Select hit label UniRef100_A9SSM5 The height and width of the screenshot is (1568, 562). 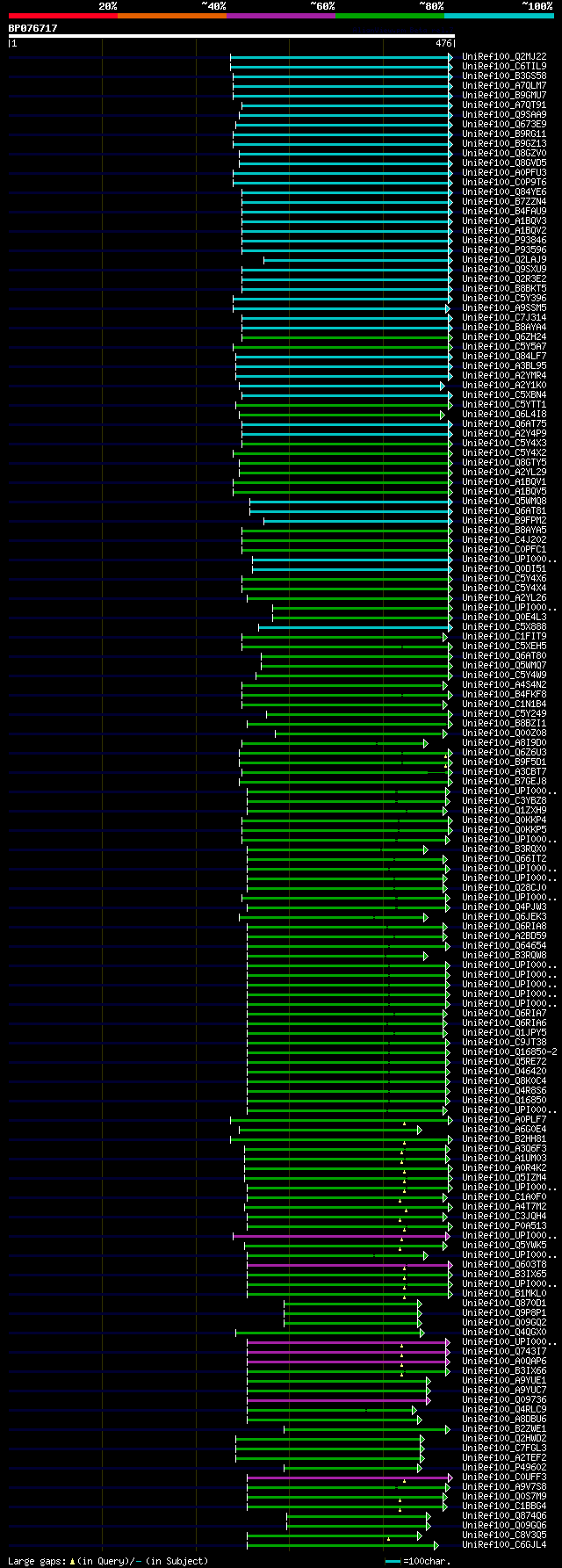[x=504, y=307]
